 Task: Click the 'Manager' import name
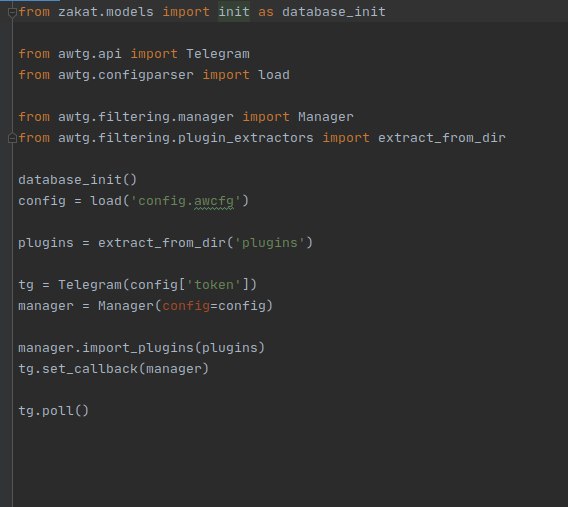[x=326, y=117]
